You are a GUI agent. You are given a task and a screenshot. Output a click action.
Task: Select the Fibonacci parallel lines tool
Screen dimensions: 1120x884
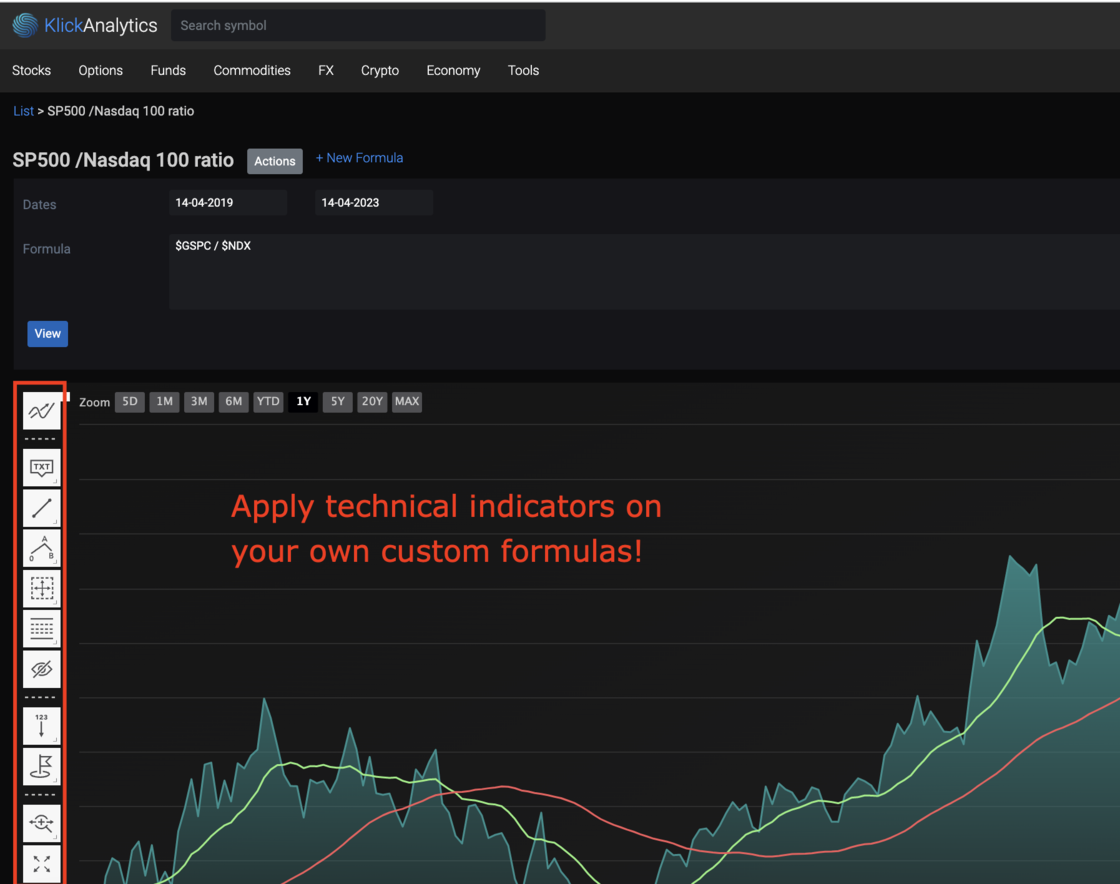pyautogui.click(x=41, y=628)
